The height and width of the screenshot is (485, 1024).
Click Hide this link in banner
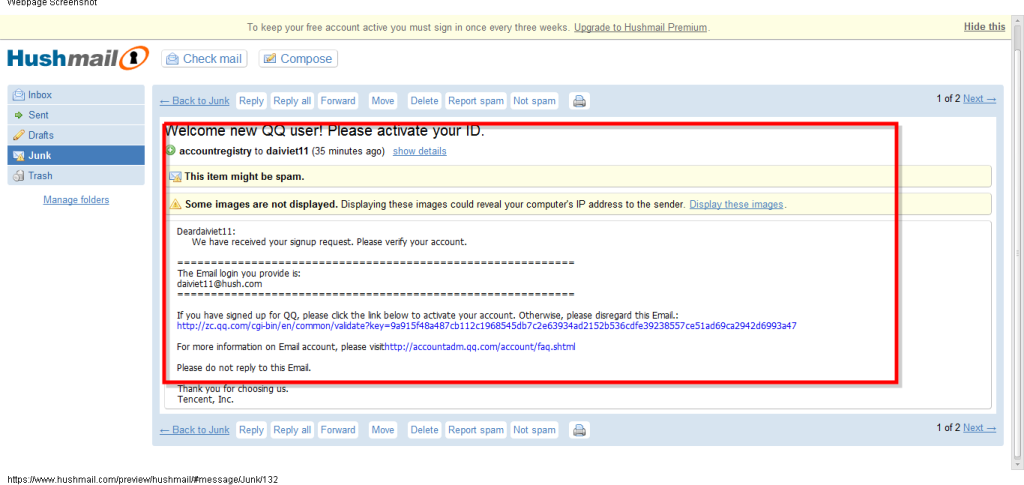point(984,27)
